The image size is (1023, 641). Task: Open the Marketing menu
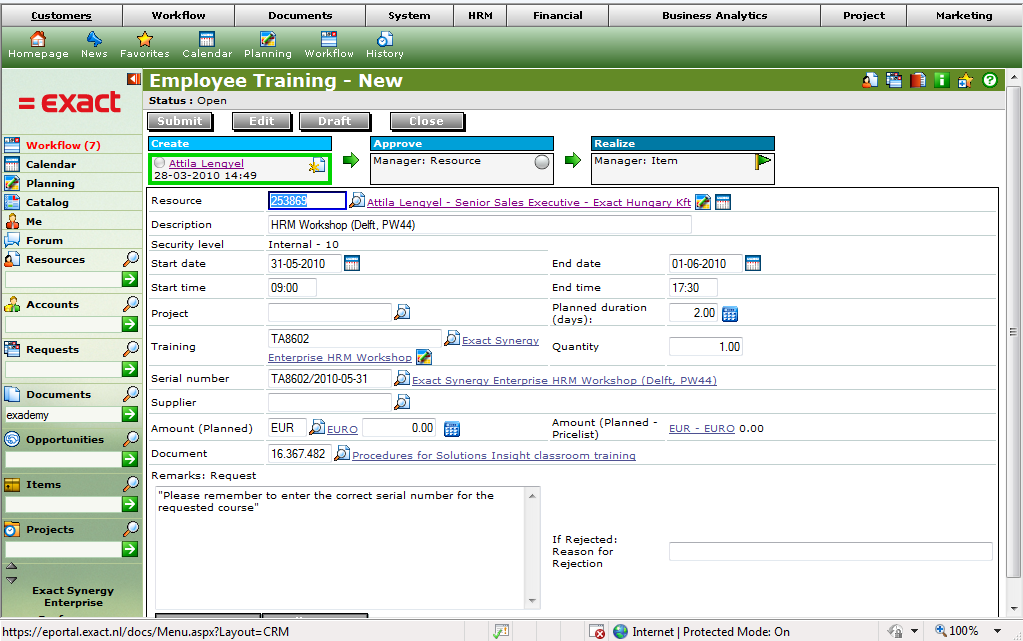click(x=964, y=16)
